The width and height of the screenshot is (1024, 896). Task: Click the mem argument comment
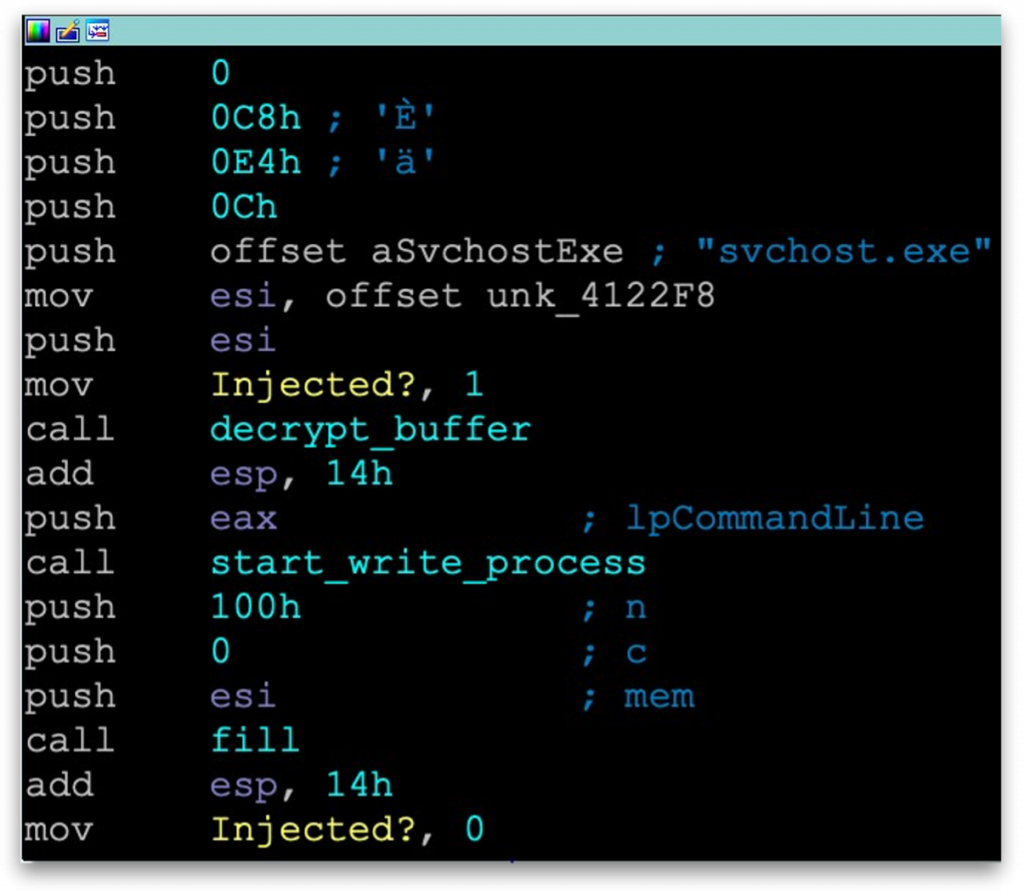coord(659,696)
